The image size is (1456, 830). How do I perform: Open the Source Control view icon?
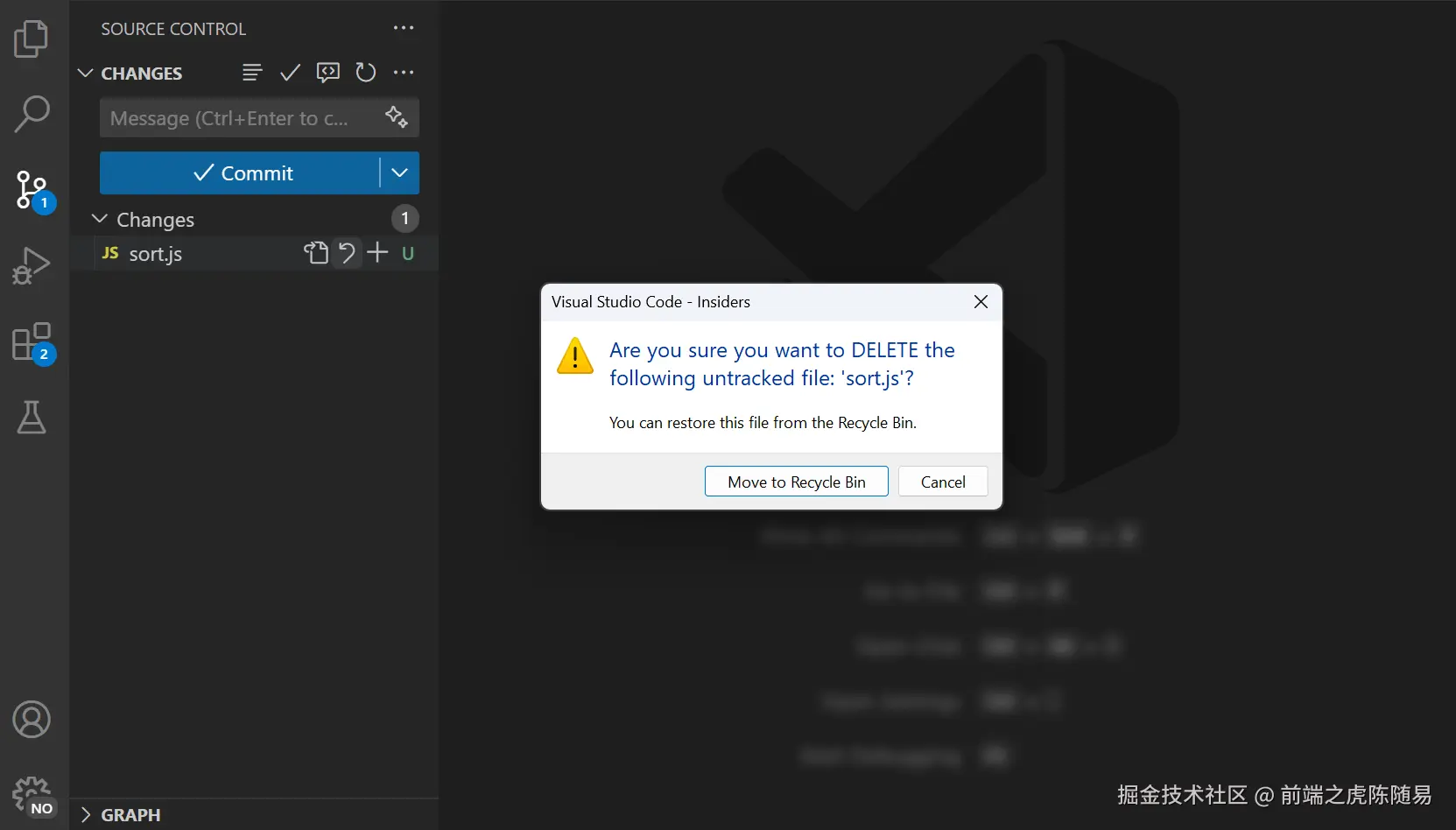pos(33,190)
